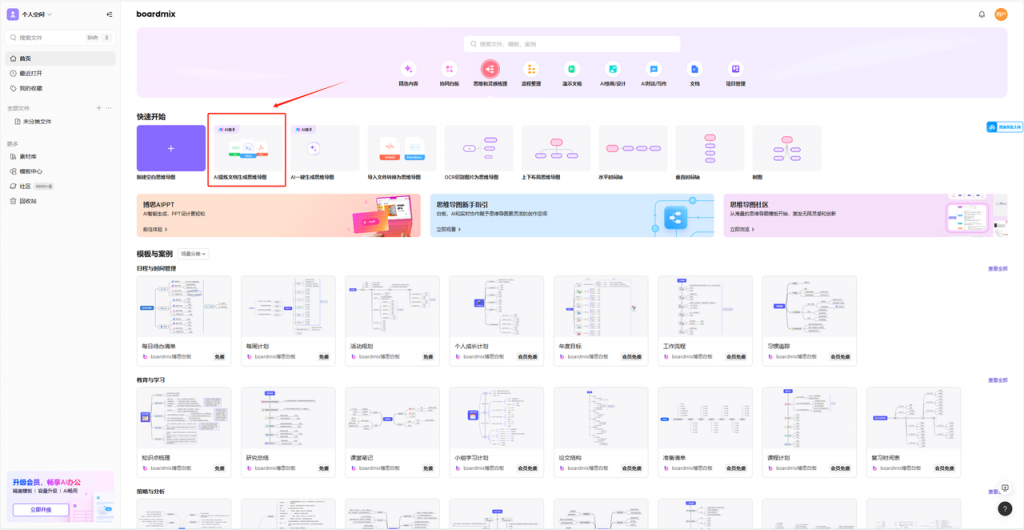Click the blue cloud upload button on the right edge
The width and height of the screenshot is (1024, 530).
click(1004, 127)
